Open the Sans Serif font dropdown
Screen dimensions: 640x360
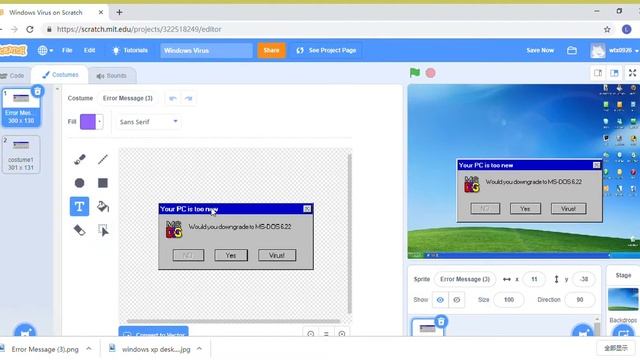pos(149,122)
